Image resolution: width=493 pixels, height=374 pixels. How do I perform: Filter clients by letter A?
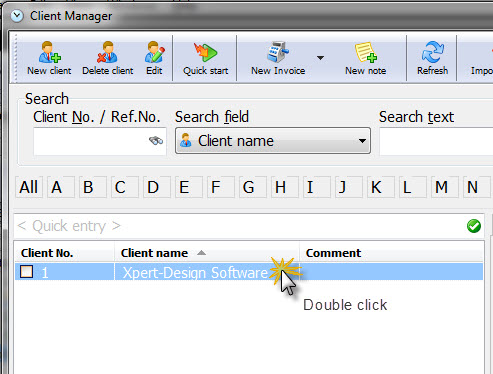pos(61,187)
